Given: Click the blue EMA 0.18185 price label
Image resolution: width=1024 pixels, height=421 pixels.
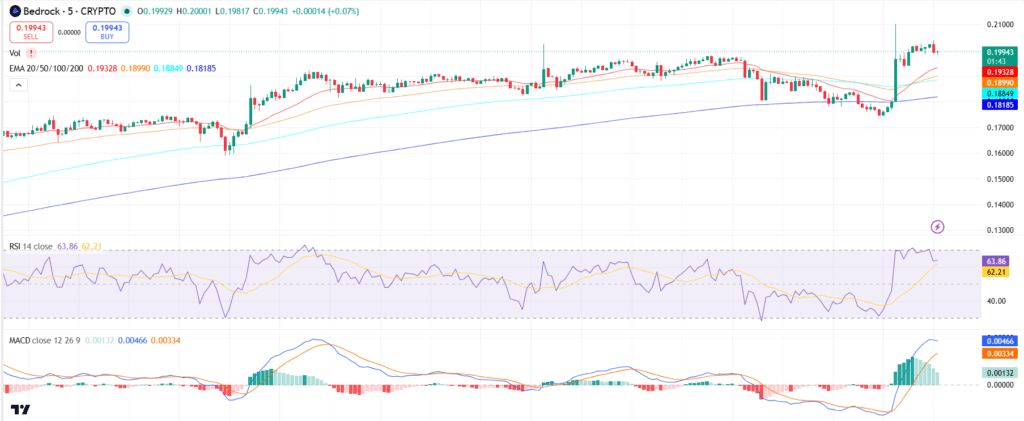Looking at the screenshot, I should click(x=999, y=104).
